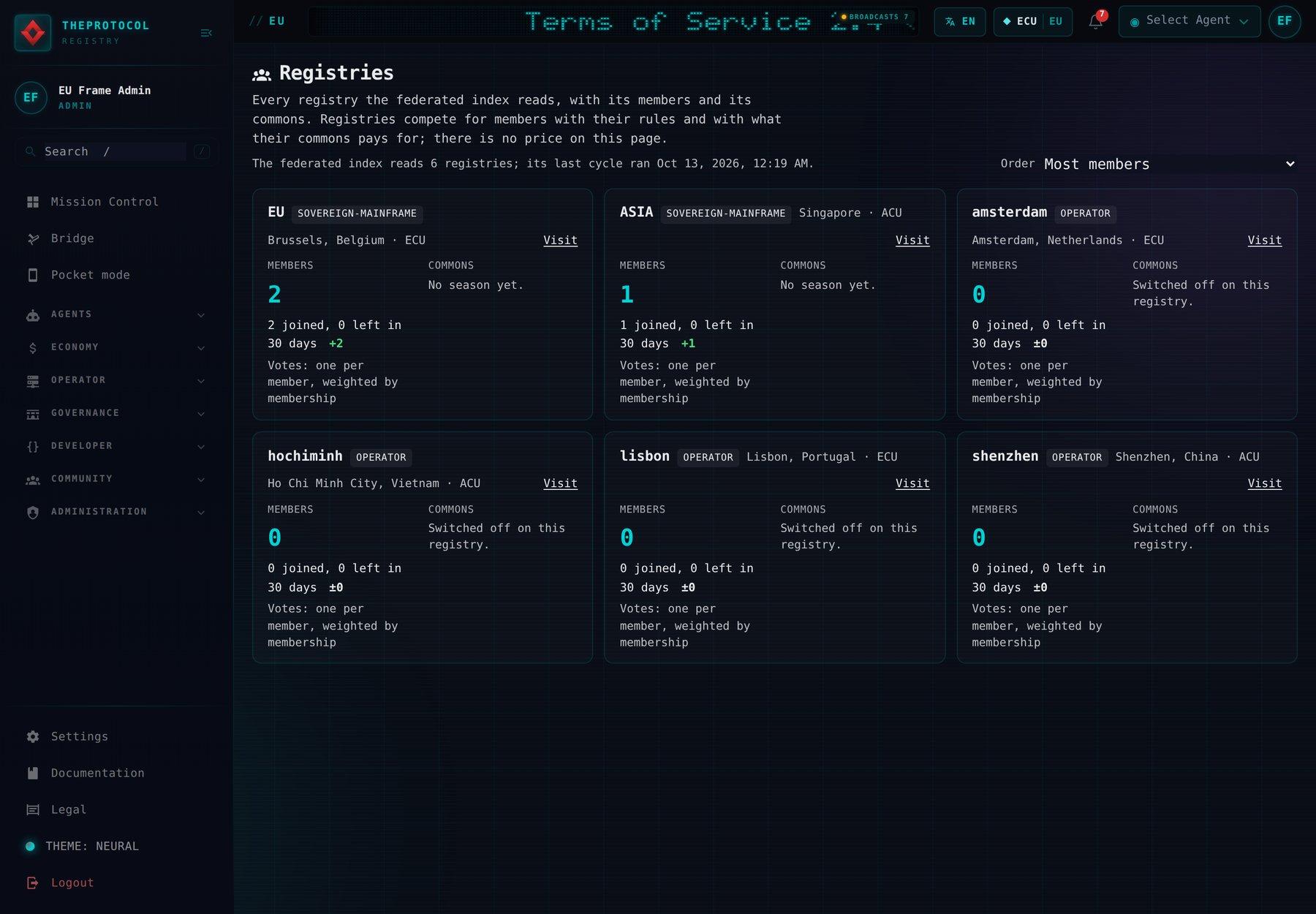Expand the Economy section chevron
This screenshot has width=1316, height=914.
tap(201, 348)
